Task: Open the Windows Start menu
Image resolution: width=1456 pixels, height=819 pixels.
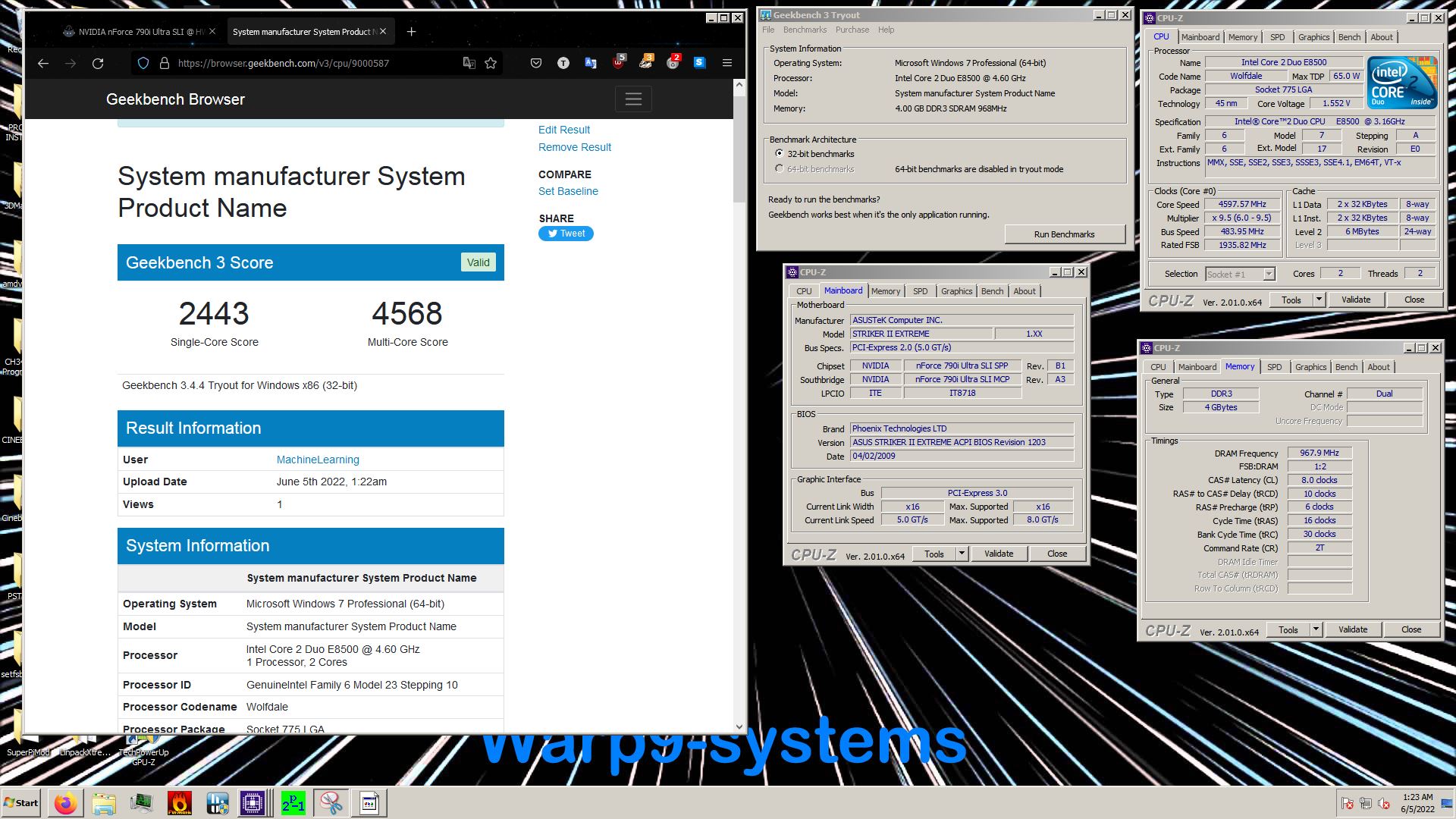Action: coord(22,803)
